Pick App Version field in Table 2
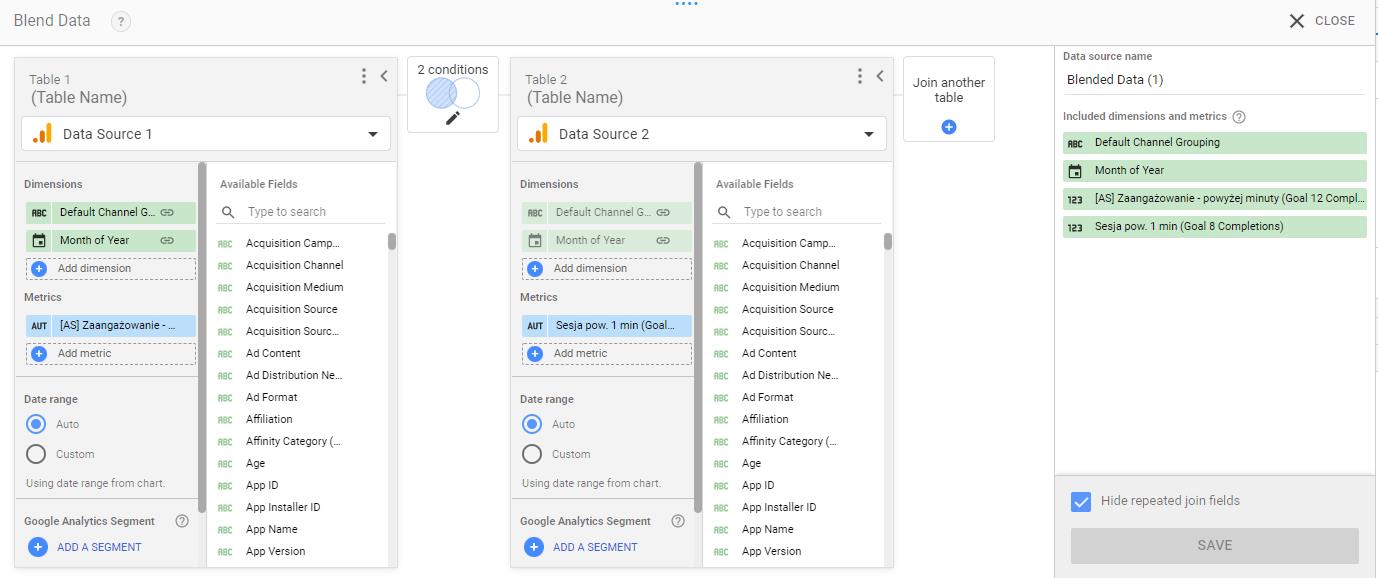 (771, 551)
